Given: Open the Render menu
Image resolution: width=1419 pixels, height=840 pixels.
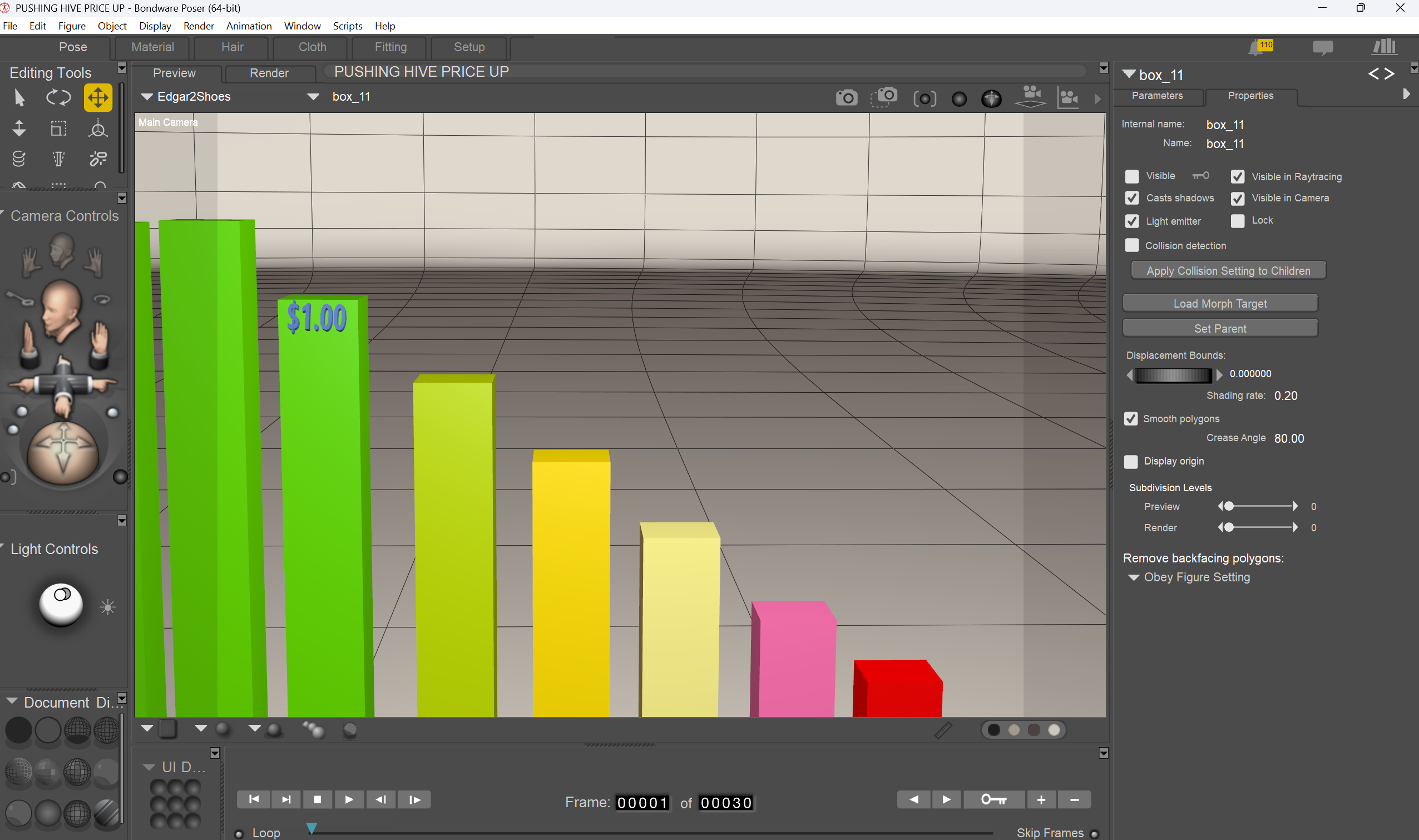Looking at the screenshot, I should pyautogui.click(x=198, y=26).
